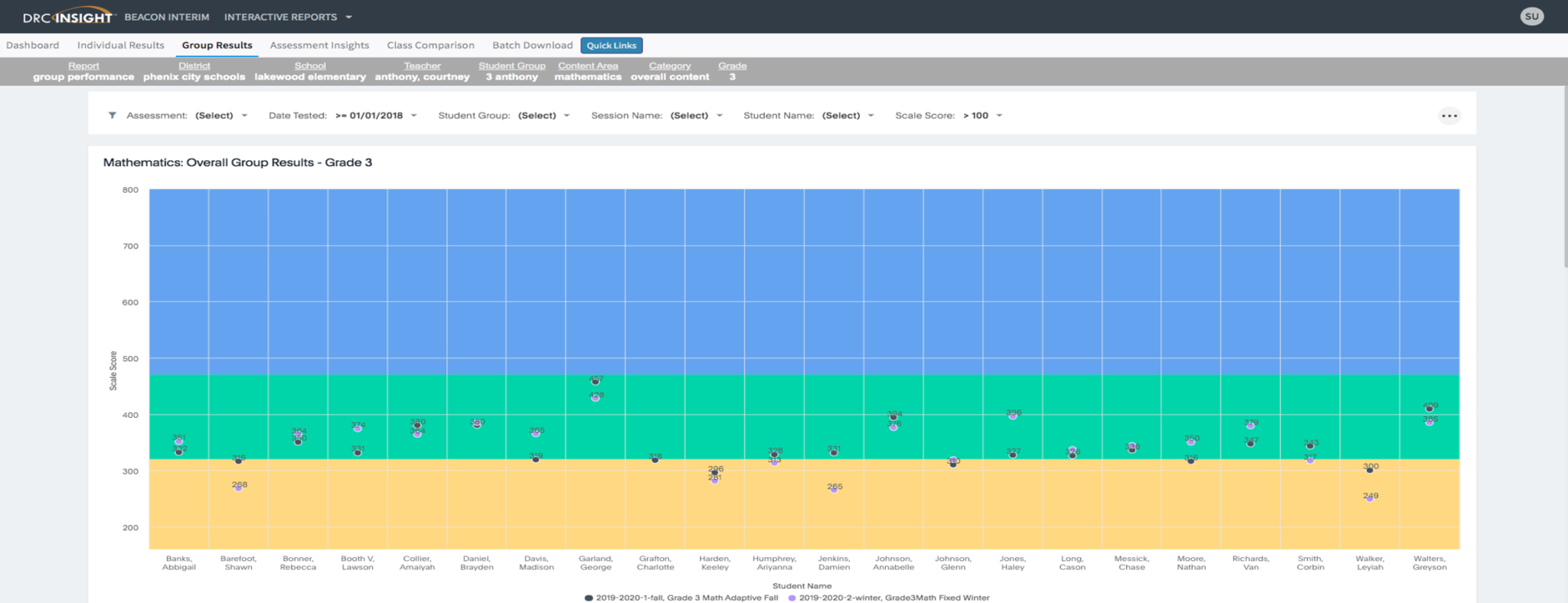Click the filter funnel icon
This screenshot has height=603, width=1568.
[x=113, y=116]
